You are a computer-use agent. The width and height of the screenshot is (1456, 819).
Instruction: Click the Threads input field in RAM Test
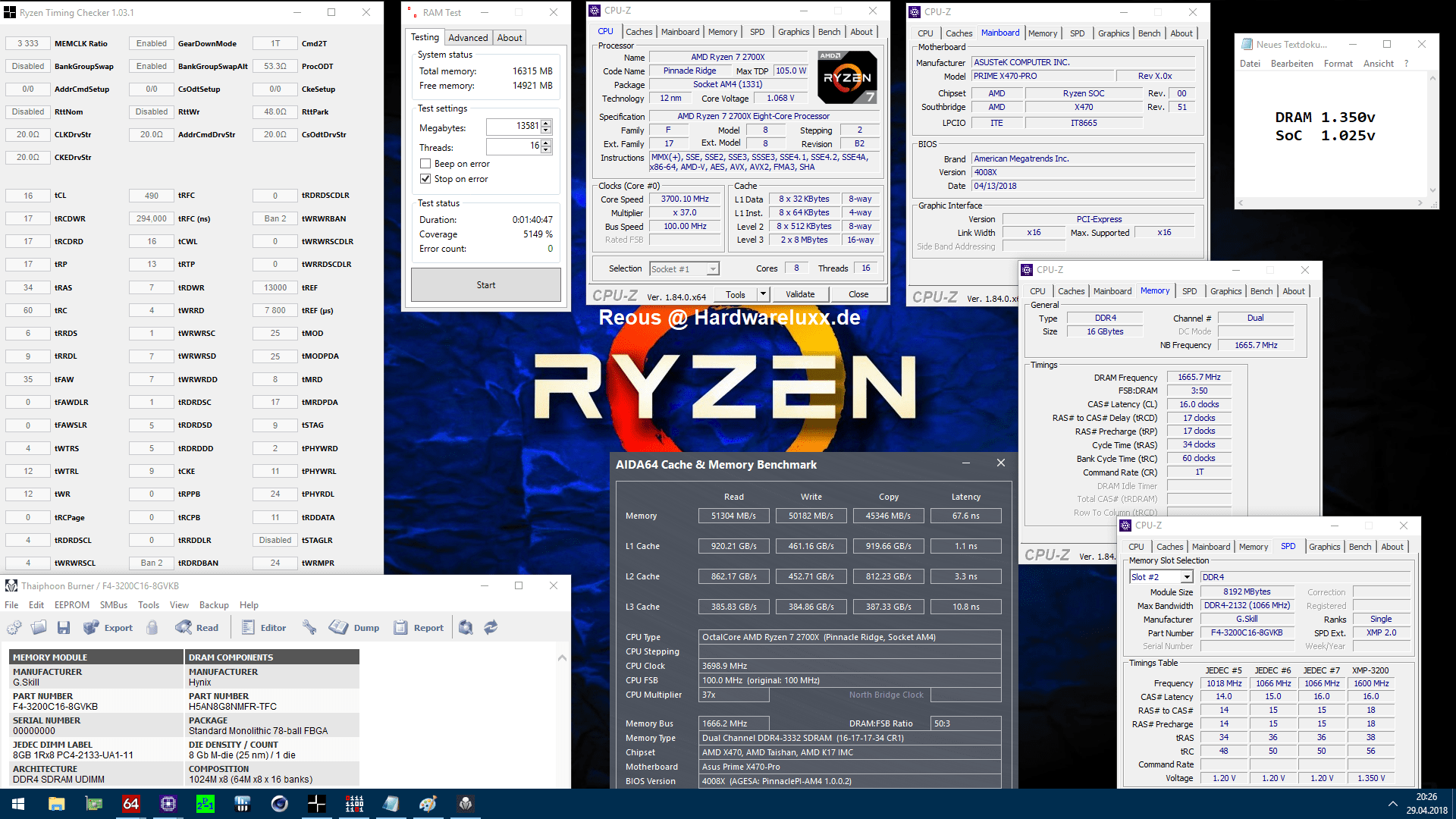513,146
